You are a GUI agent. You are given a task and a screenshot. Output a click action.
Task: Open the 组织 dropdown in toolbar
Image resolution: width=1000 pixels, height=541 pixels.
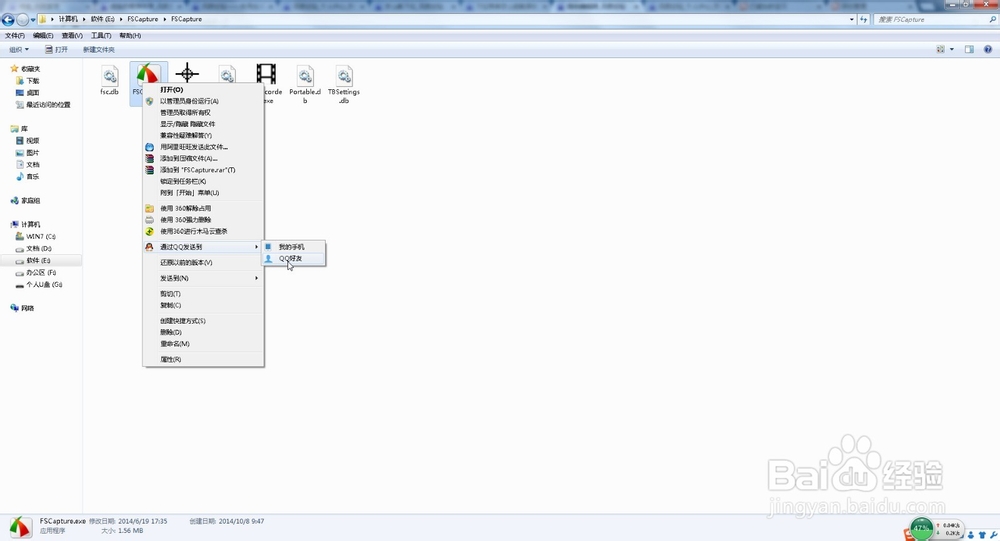[x=19, y=49]
